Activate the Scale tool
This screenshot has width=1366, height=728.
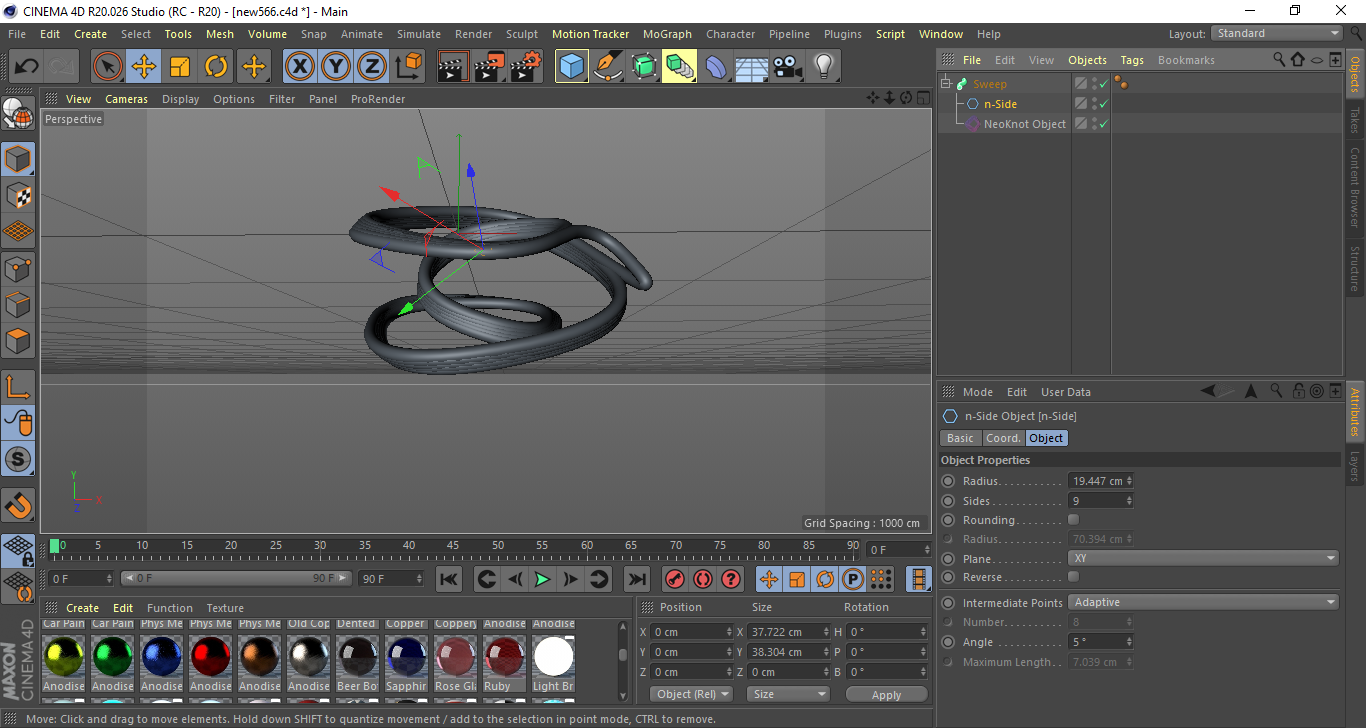click(x=180, y=67)
